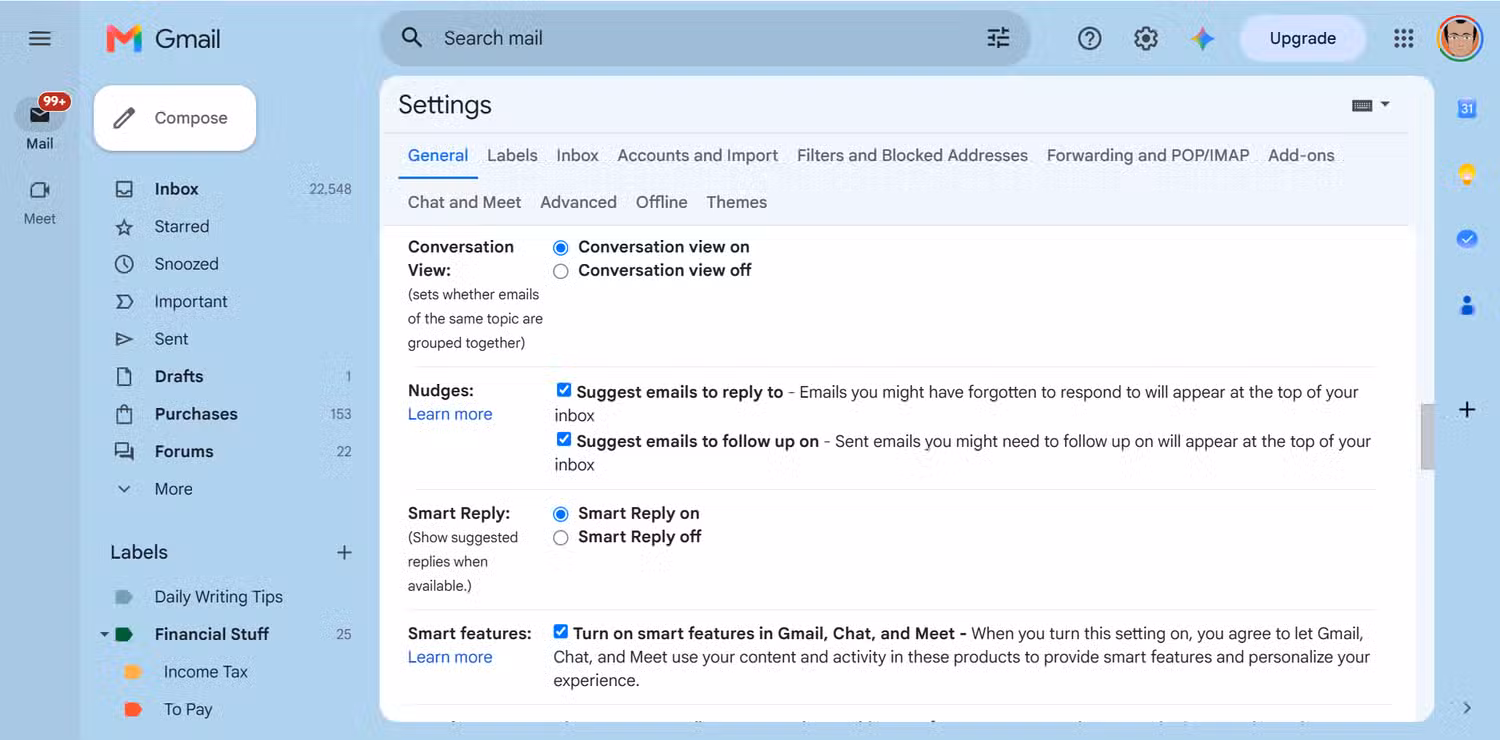Click the Forums chat icon

point(124,452)
